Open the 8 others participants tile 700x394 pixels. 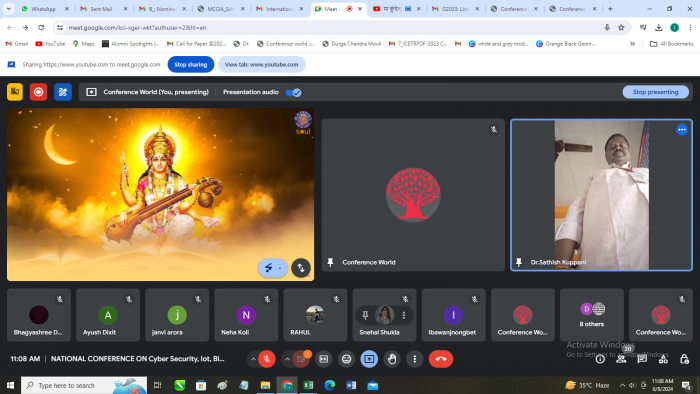[x=592, y=315]
